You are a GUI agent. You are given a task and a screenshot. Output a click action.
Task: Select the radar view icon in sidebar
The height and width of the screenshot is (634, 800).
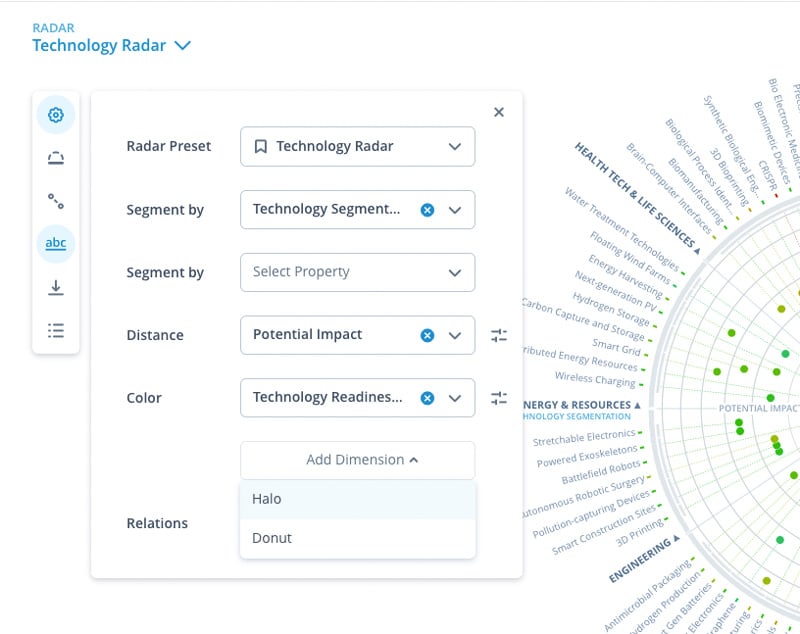55,157
